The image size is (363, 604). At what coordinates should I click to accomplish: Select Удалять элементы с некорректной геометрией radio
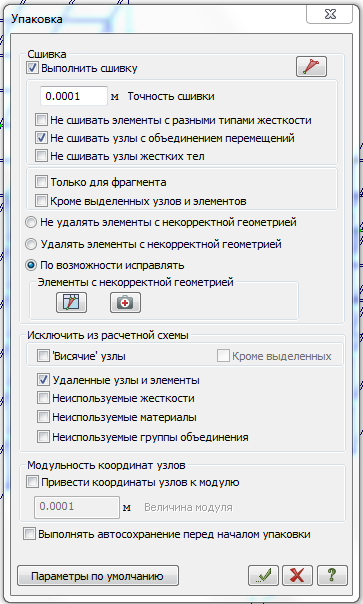tap(31, 244)
